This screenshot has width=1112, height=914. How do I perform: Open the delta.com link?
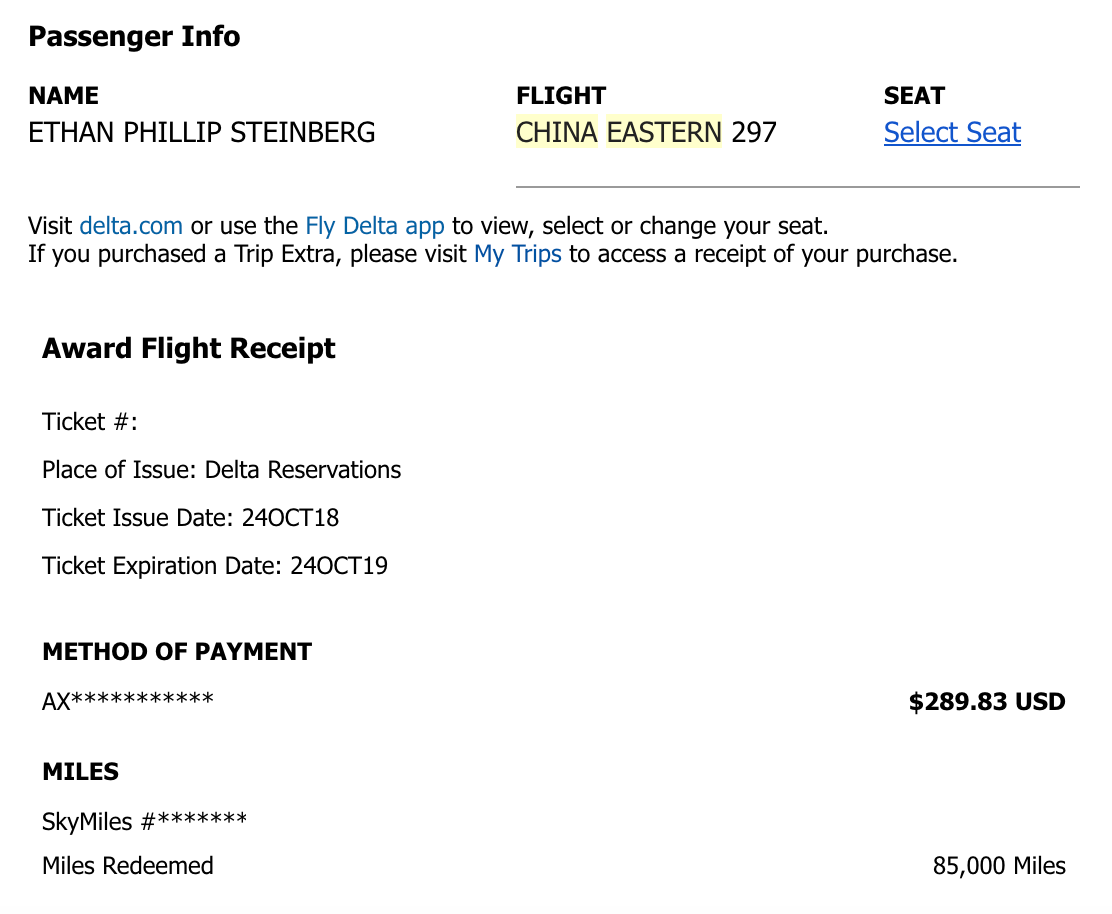(131, 225)
